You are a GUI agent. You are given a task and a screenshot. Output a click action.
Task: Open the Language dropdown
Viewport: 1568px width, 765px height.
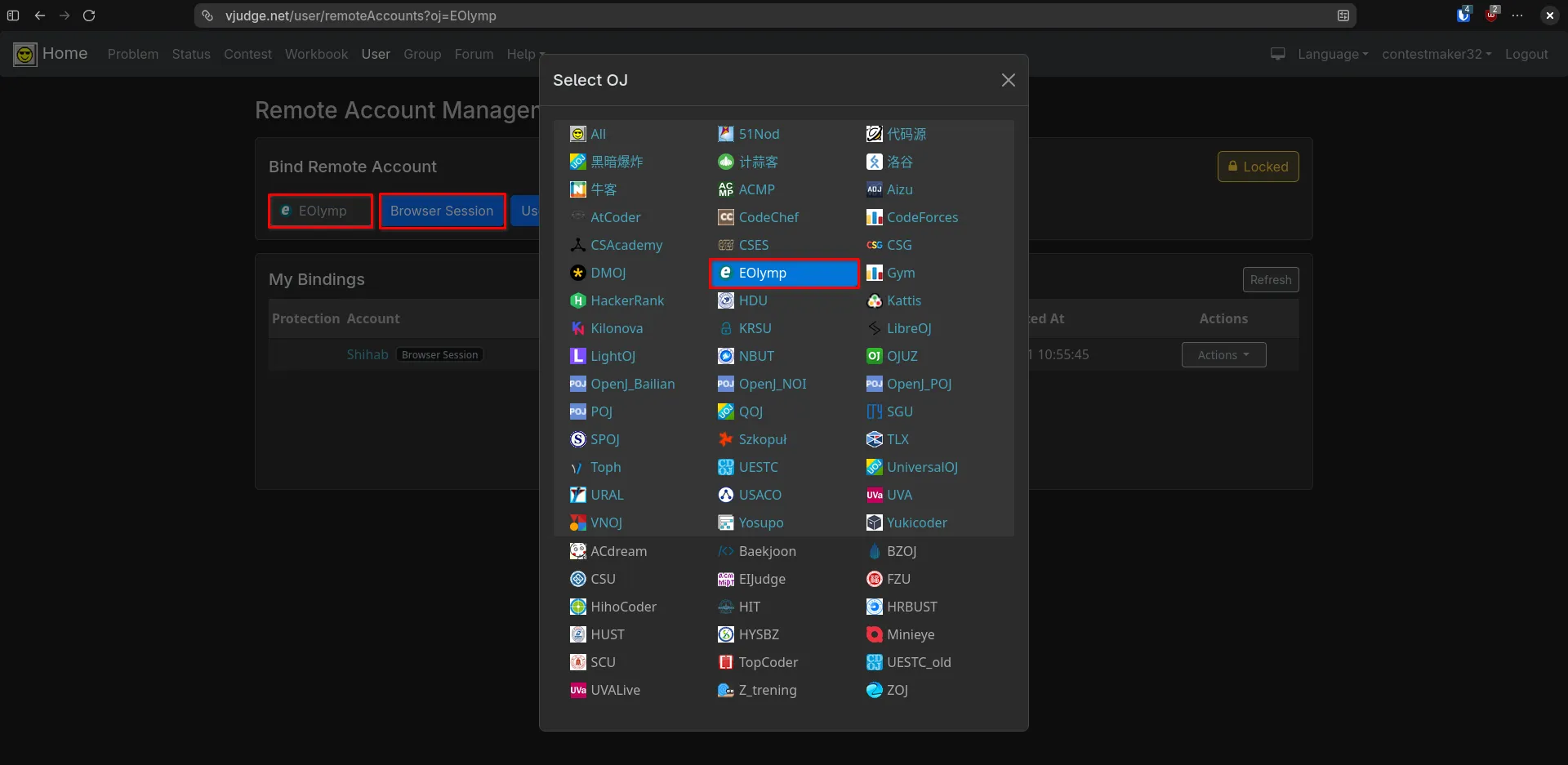1333,54
